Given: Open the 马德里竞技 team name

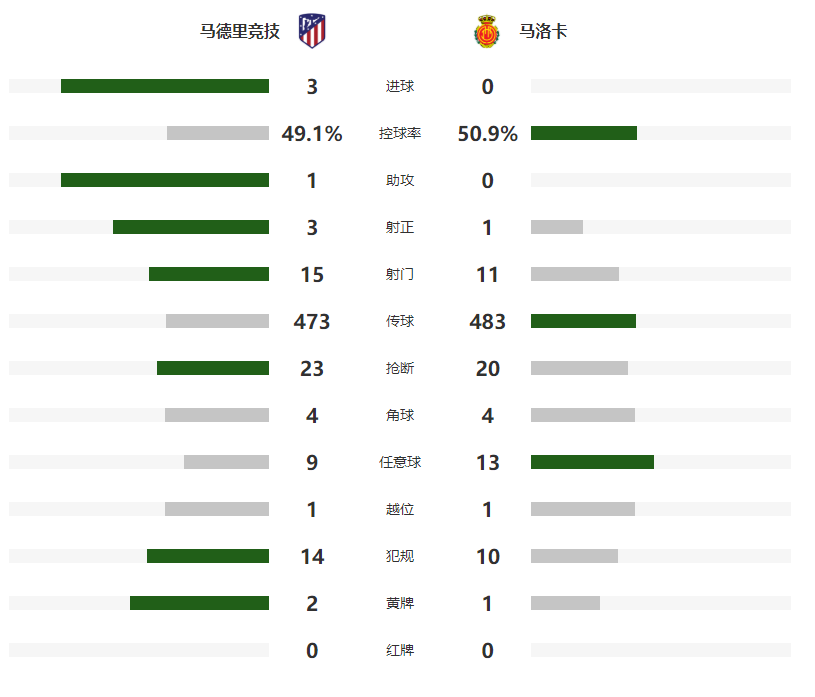Looking at the screenshot, I should [x=240, y=31].
